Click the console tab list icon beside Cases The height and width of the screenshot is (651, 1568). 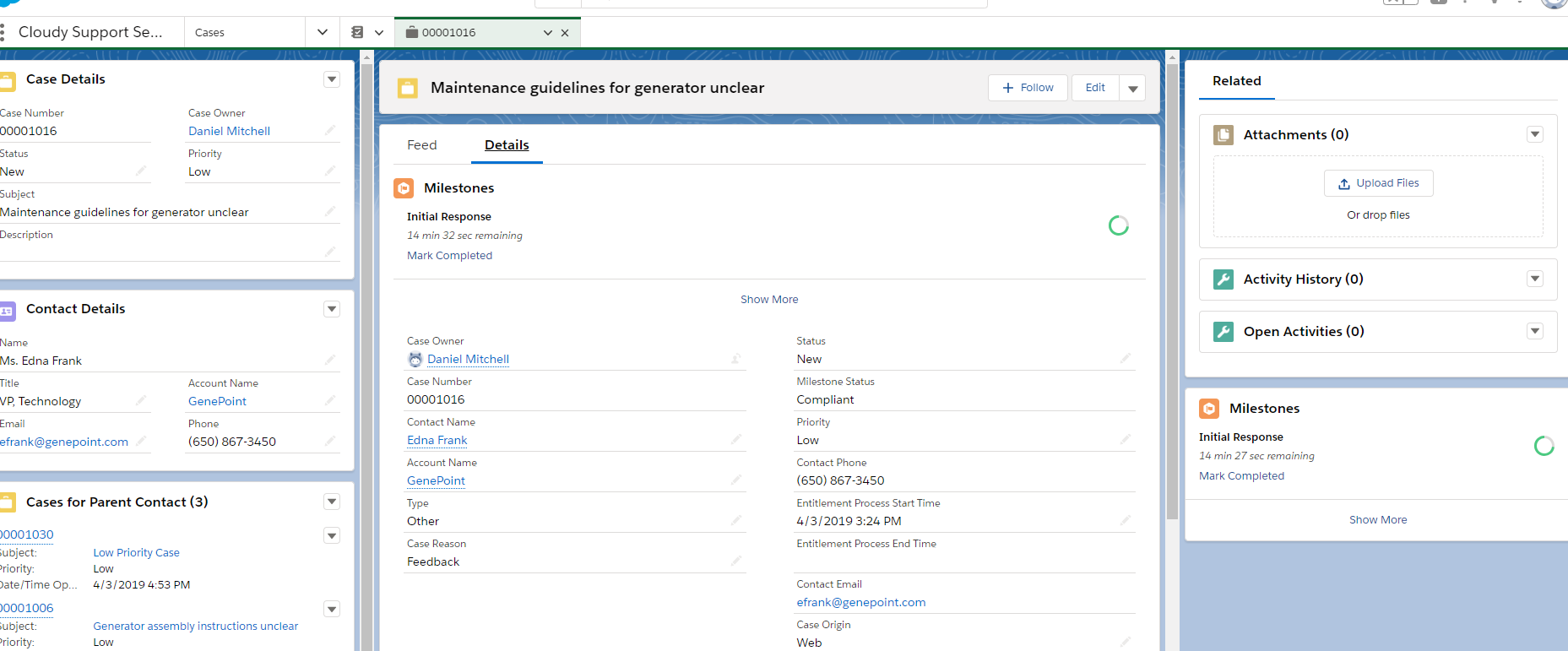pos(358,32)
